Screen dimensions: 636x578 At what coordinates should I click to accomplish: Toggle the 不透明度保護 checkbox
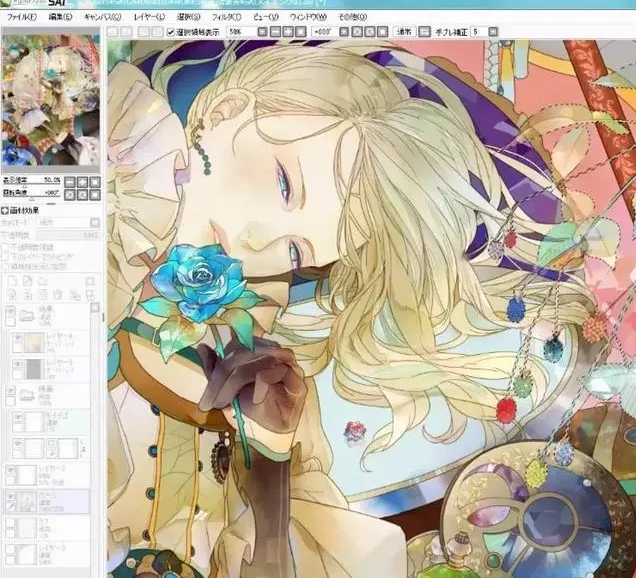click(5, 247)
